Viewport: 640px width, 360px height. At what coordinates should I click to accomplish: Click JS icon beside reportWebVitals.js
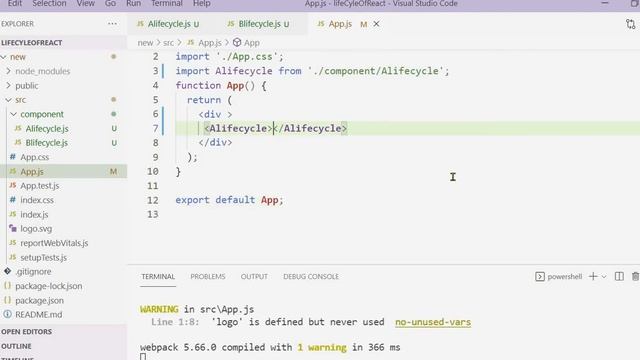[x=13, y=242]
